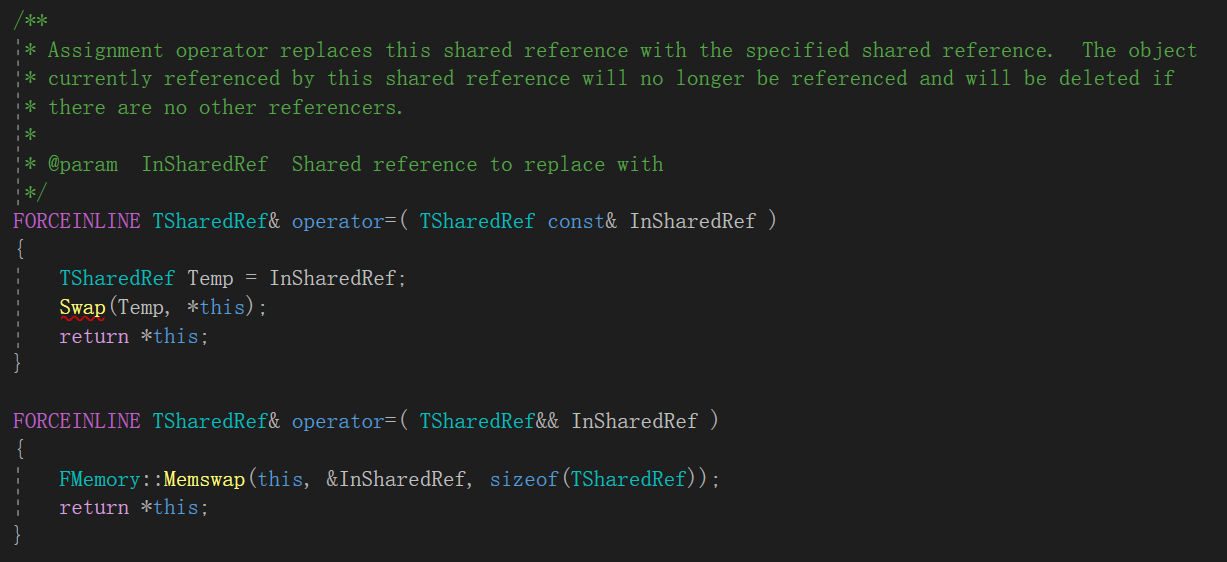
Task: Click the Temp variable in its declaration line
Action: point(210,278)
